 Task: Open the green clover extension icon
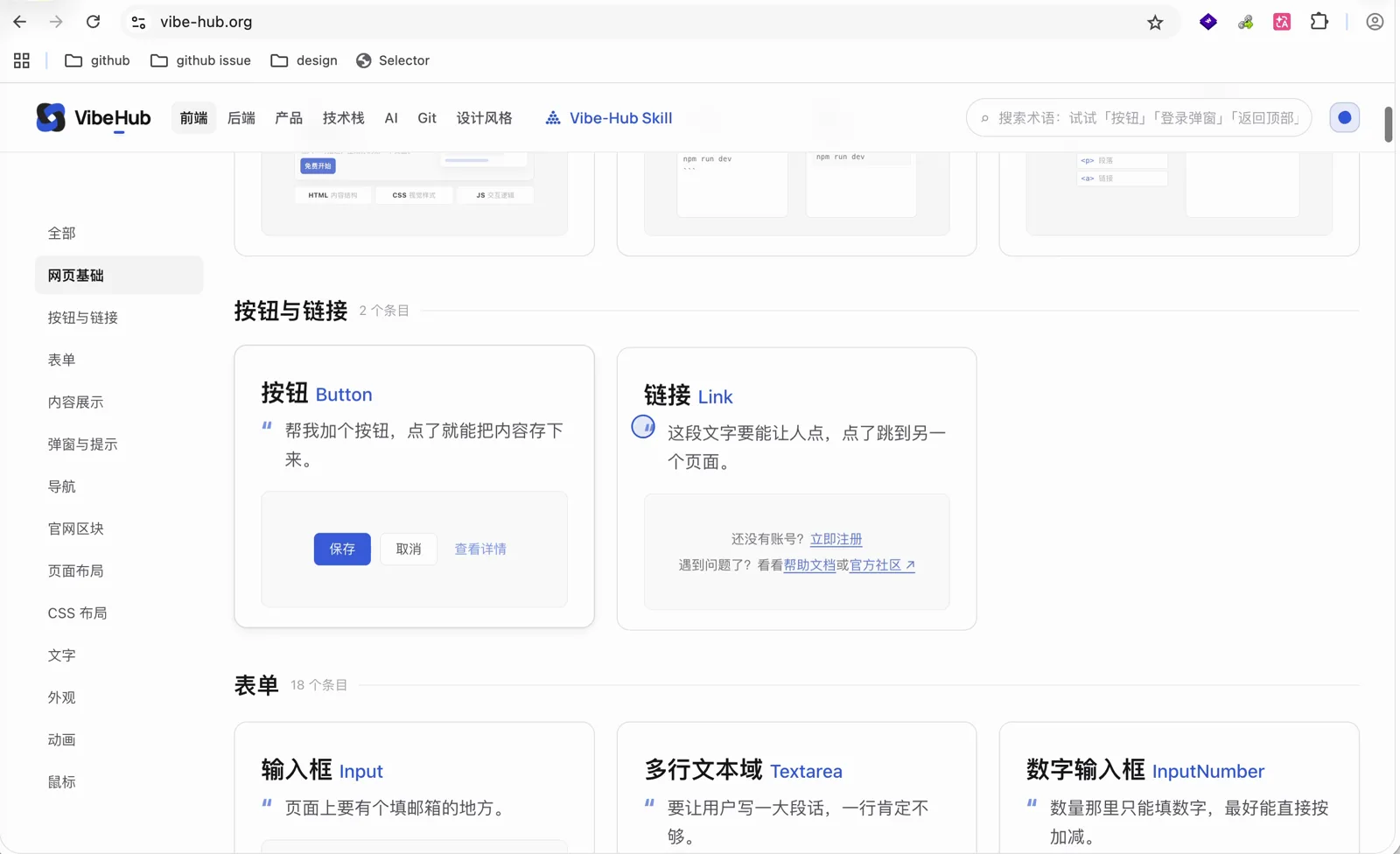point(1245,22)
